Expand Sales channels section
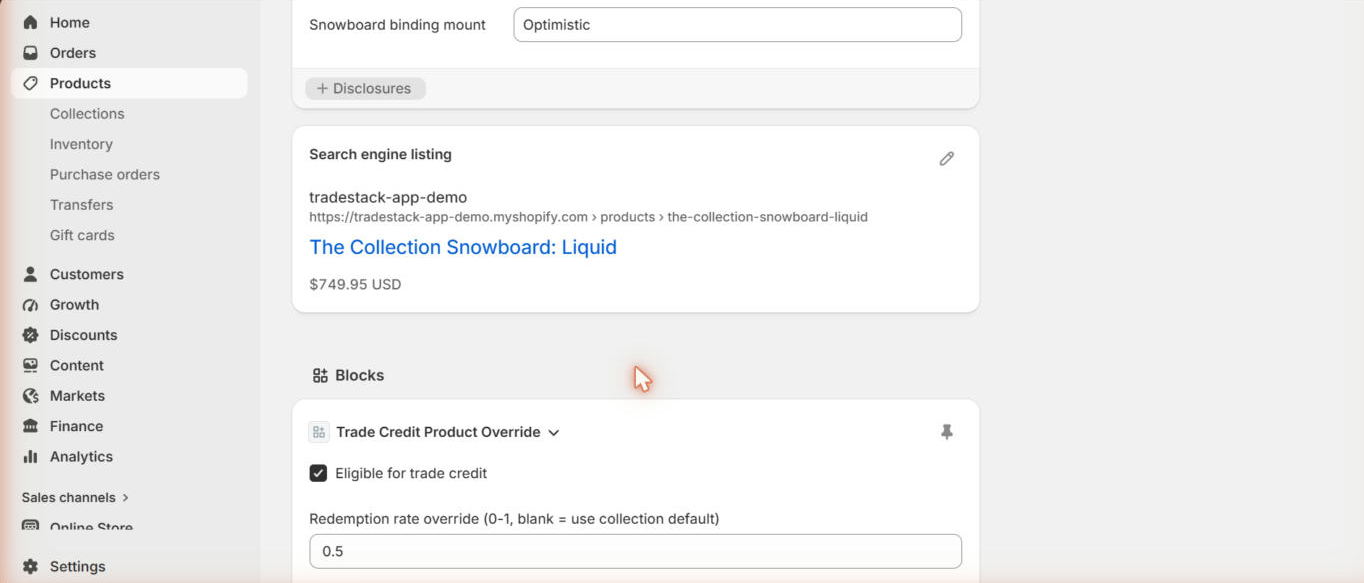This screenshot has height=583, width=1364. pyautogui.click(x=76, y=497)
